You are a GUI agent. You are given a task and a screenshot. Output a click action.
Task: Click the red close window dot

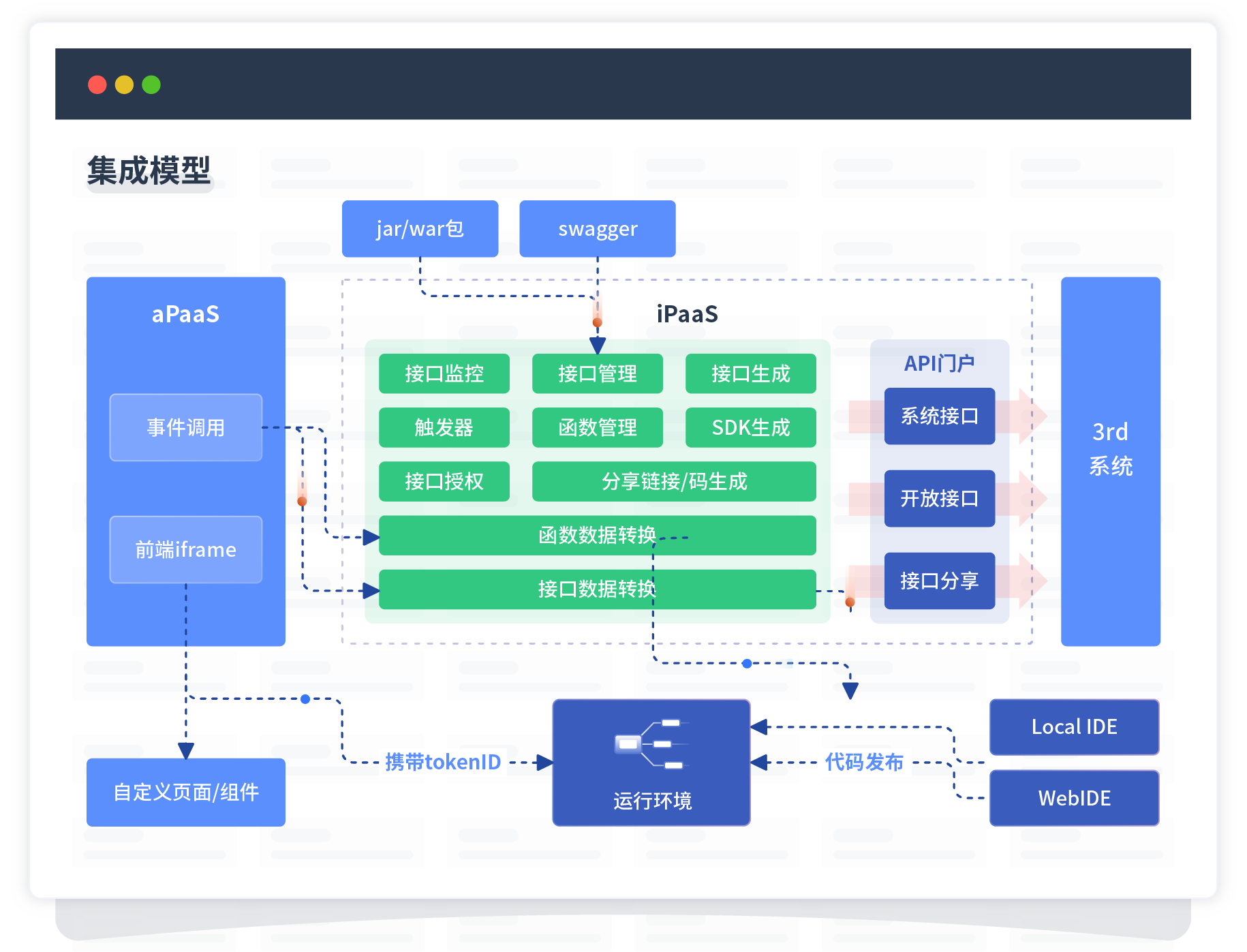tap(97, 85)
